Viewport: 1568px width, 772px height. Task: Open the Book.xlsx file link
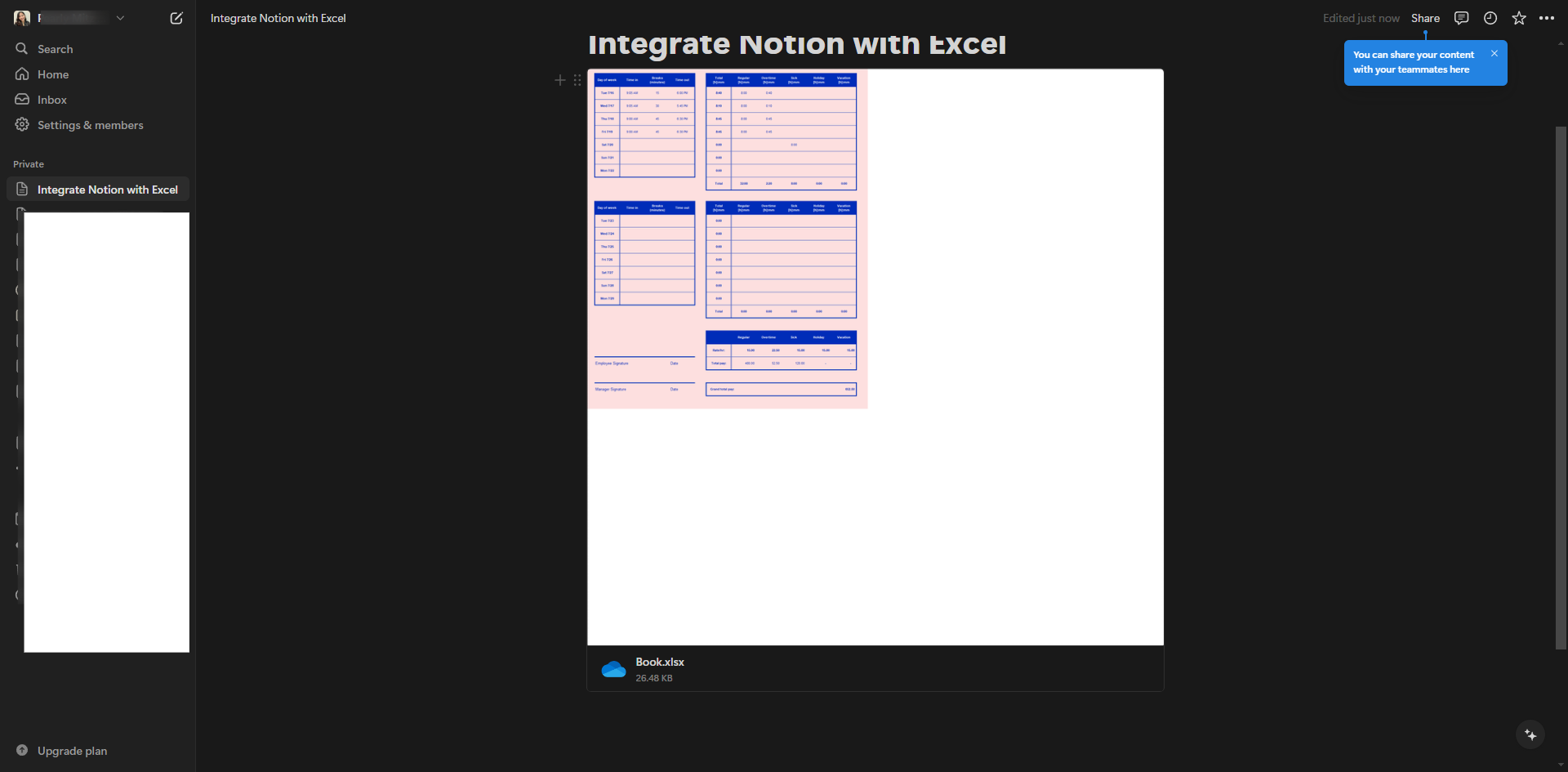pyautogui.click(x=660, y=662)
